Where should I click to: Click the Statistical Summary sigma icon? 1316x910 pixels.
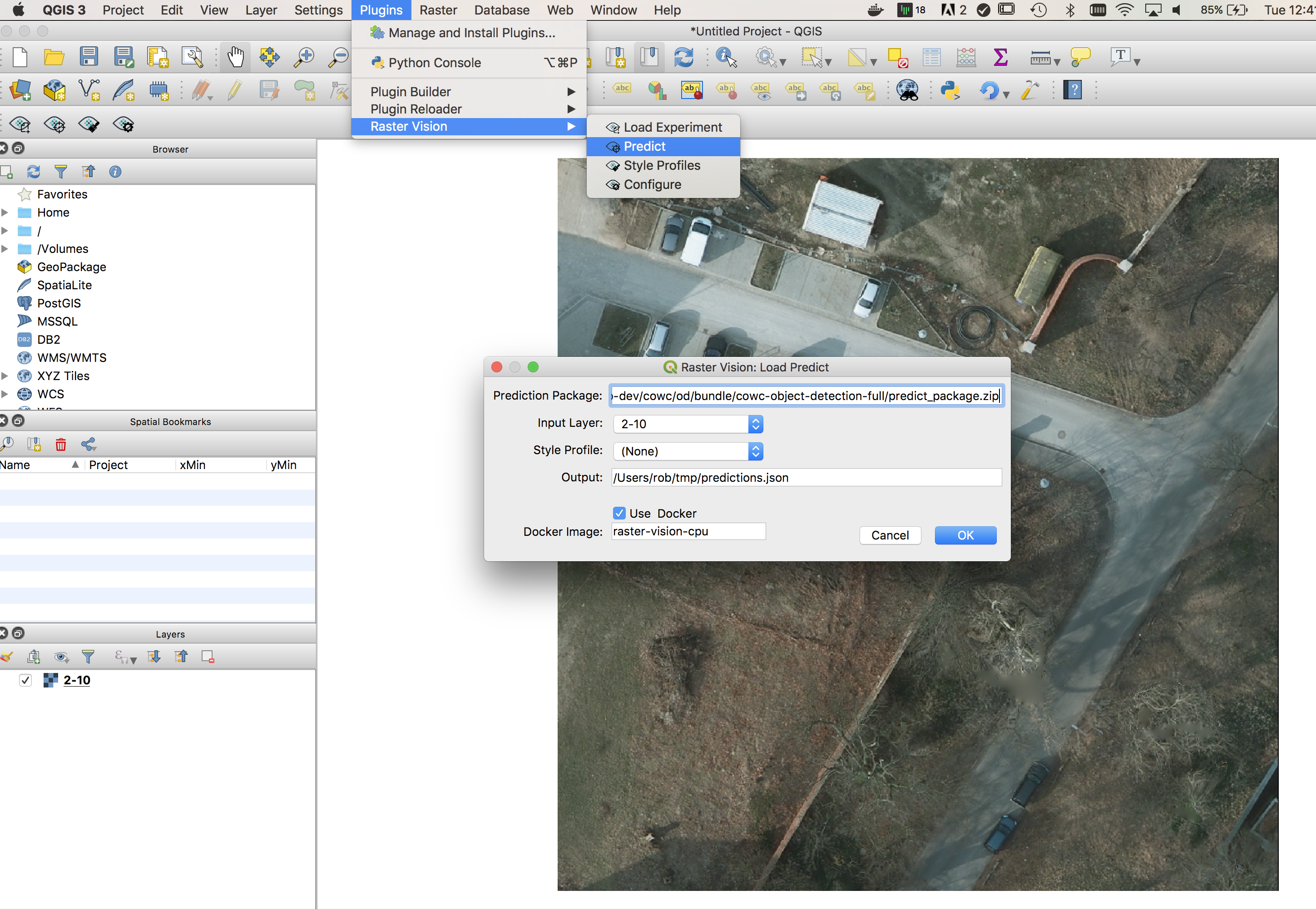coord(1000,57)
